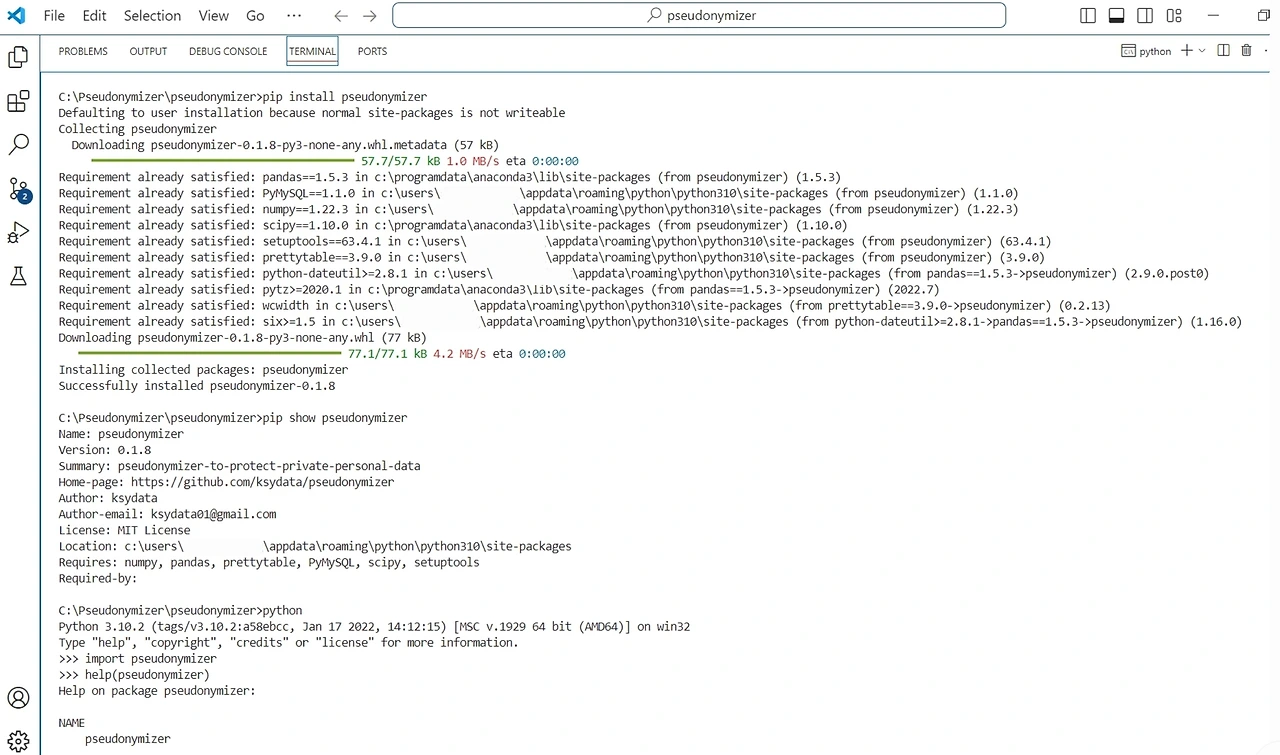The image size is (1280, 755).
Task: Switch to the Ports tab
Action: tap(372, 51)
